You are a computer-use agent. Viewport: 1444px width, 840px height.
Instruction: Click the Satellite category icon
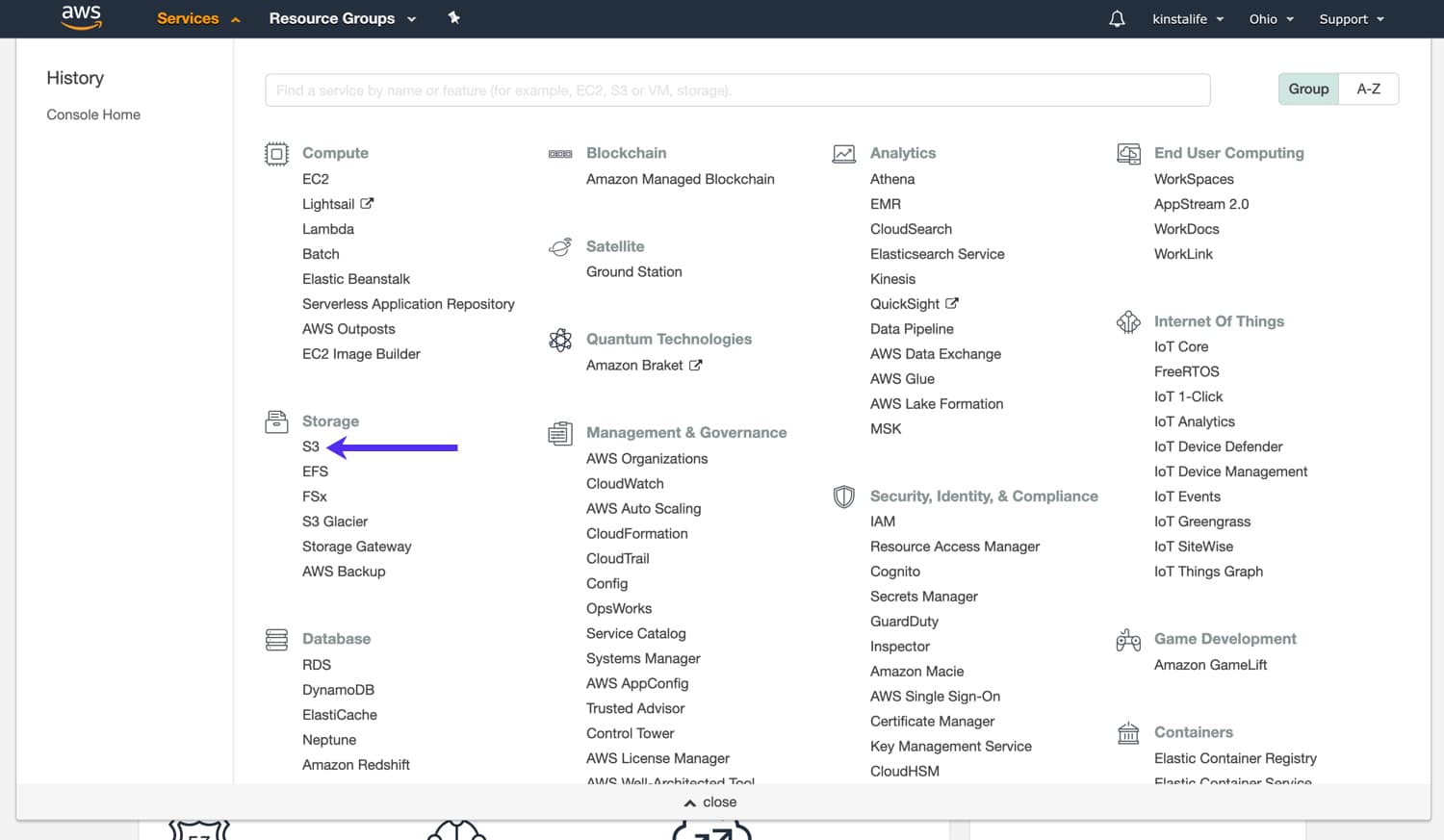560,246
